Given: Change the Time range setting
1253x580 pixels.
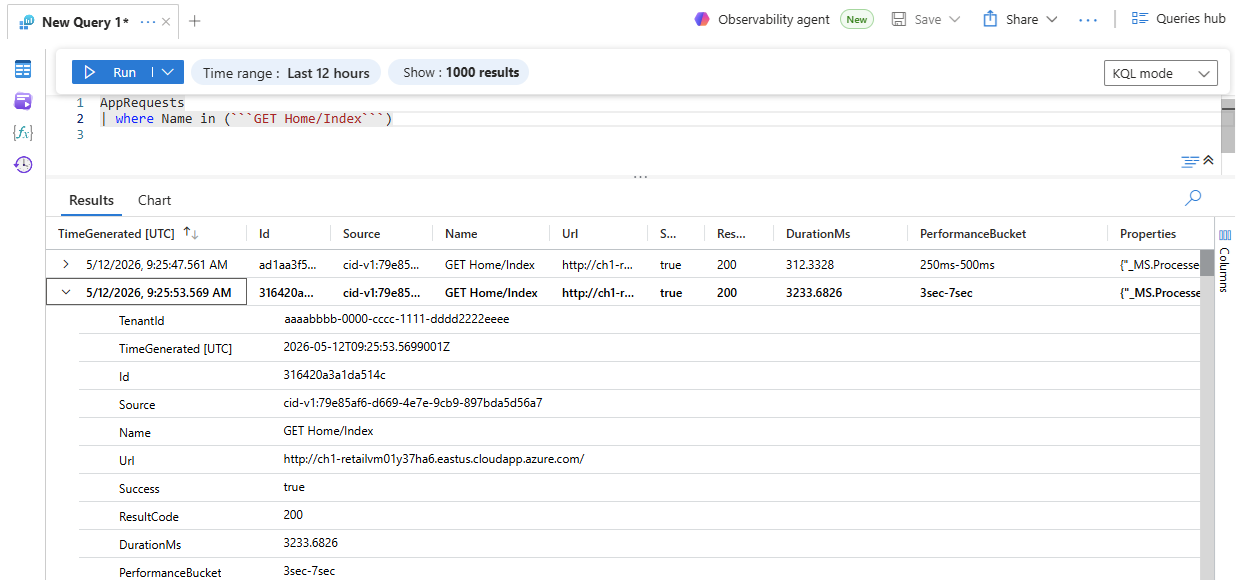Looking at the screenshot, I should click(286, 73).
